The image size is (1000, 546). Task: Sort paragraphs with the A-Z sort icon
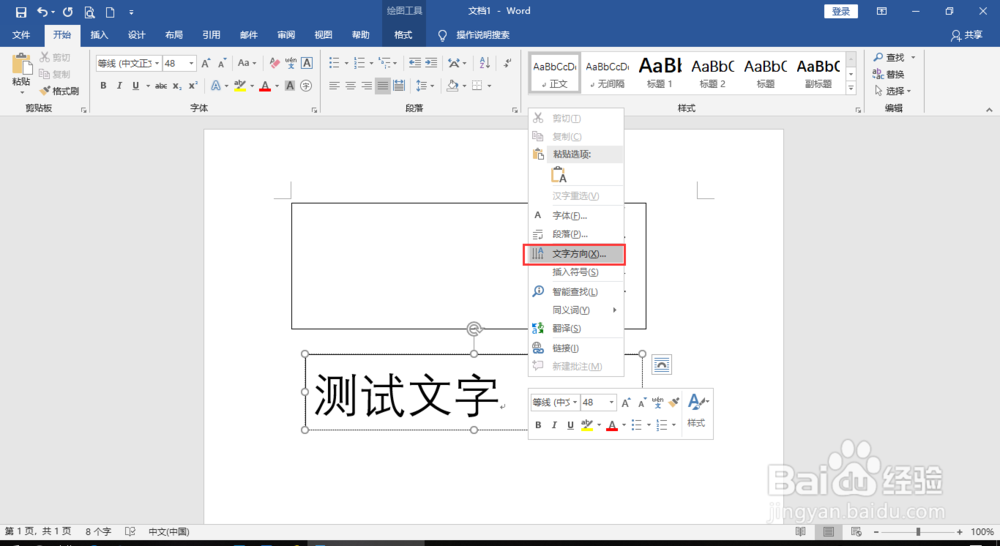pos(485,63)
